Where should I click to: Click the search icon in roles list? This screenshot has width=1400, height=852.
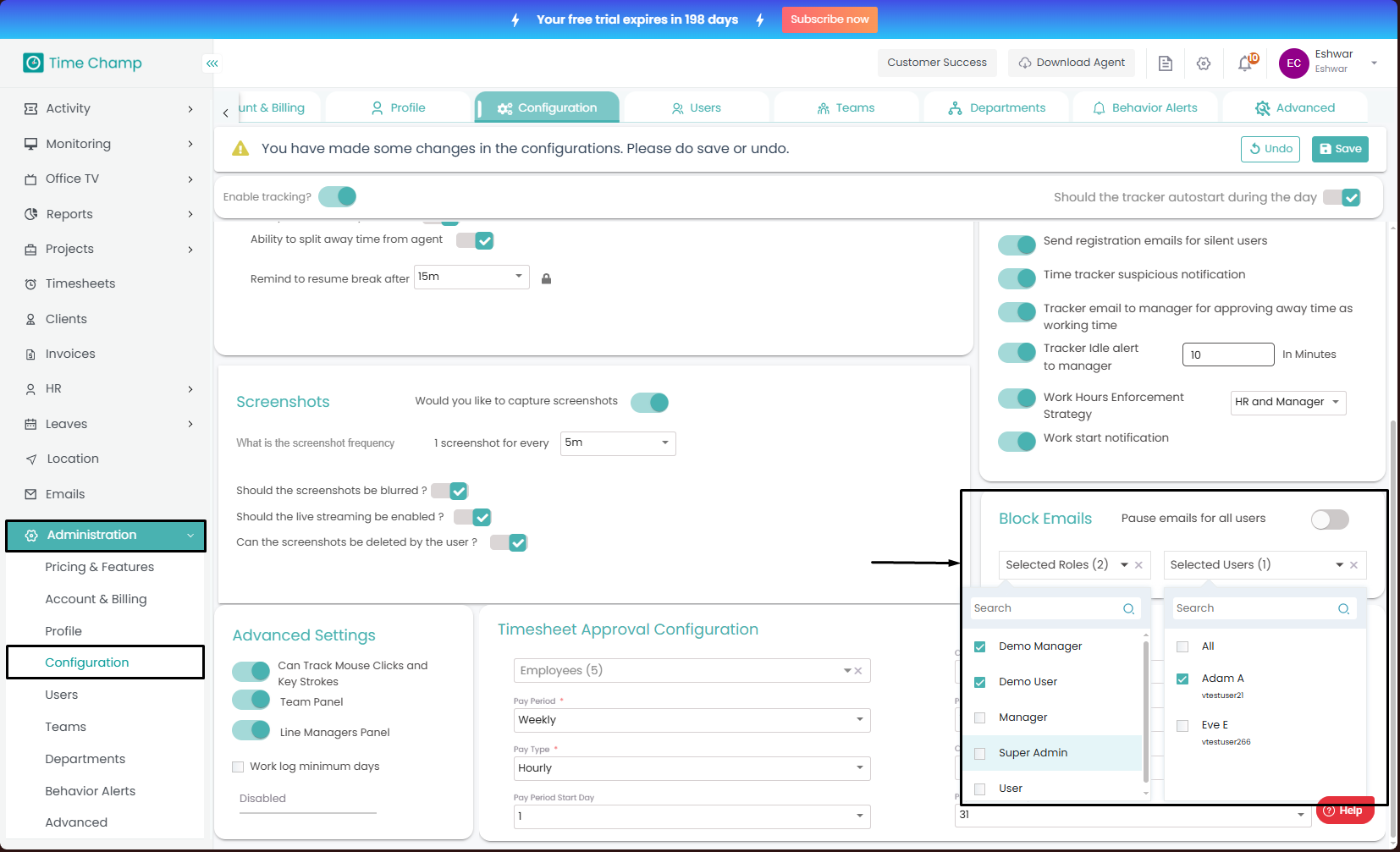tap(1128, 609)
